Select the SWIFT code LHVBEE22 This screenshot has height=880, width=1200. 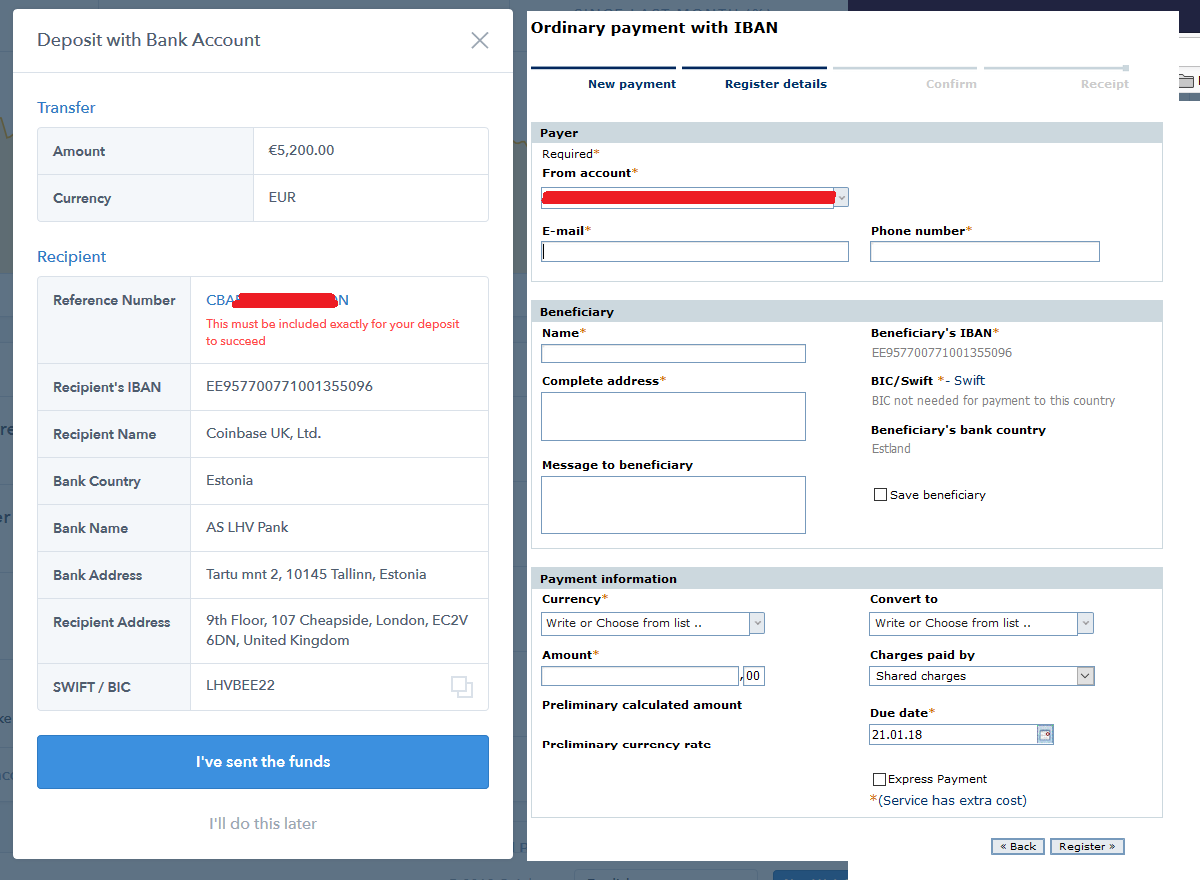tap(240, 685)
